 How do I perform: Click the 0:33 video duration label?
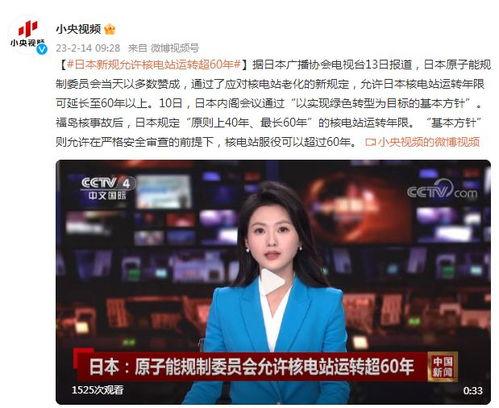(x=473, y=390)
